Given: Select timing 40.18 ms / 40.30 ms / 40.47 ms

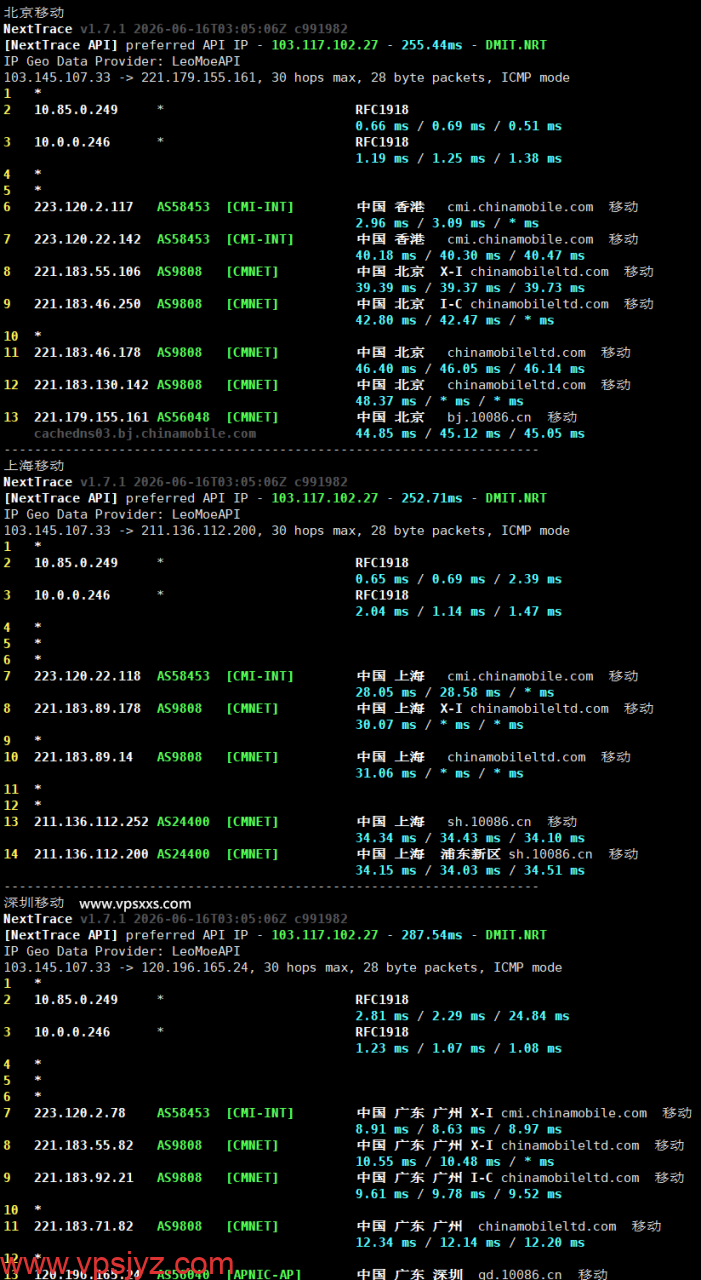Looking at the screenshot, I should tap(471, 255).
